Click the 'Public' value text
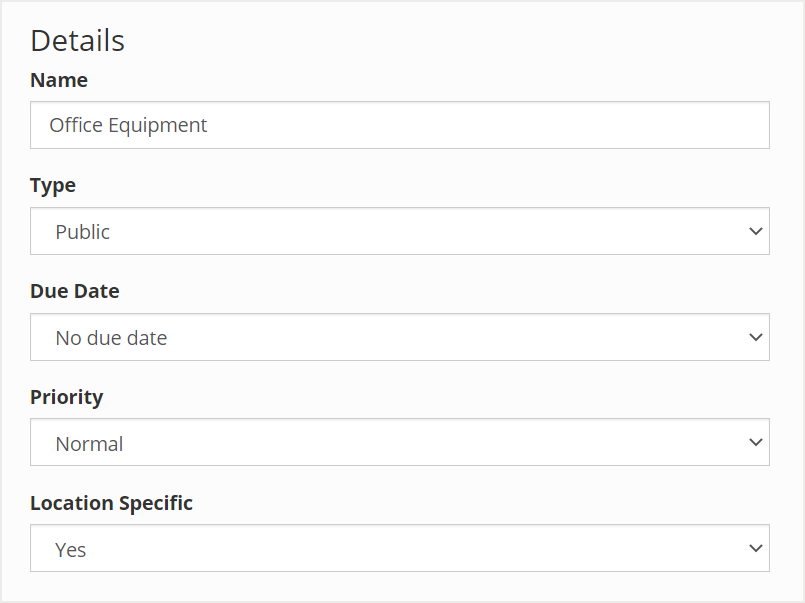This screenshot has width=805, height=603. [83, 232]
